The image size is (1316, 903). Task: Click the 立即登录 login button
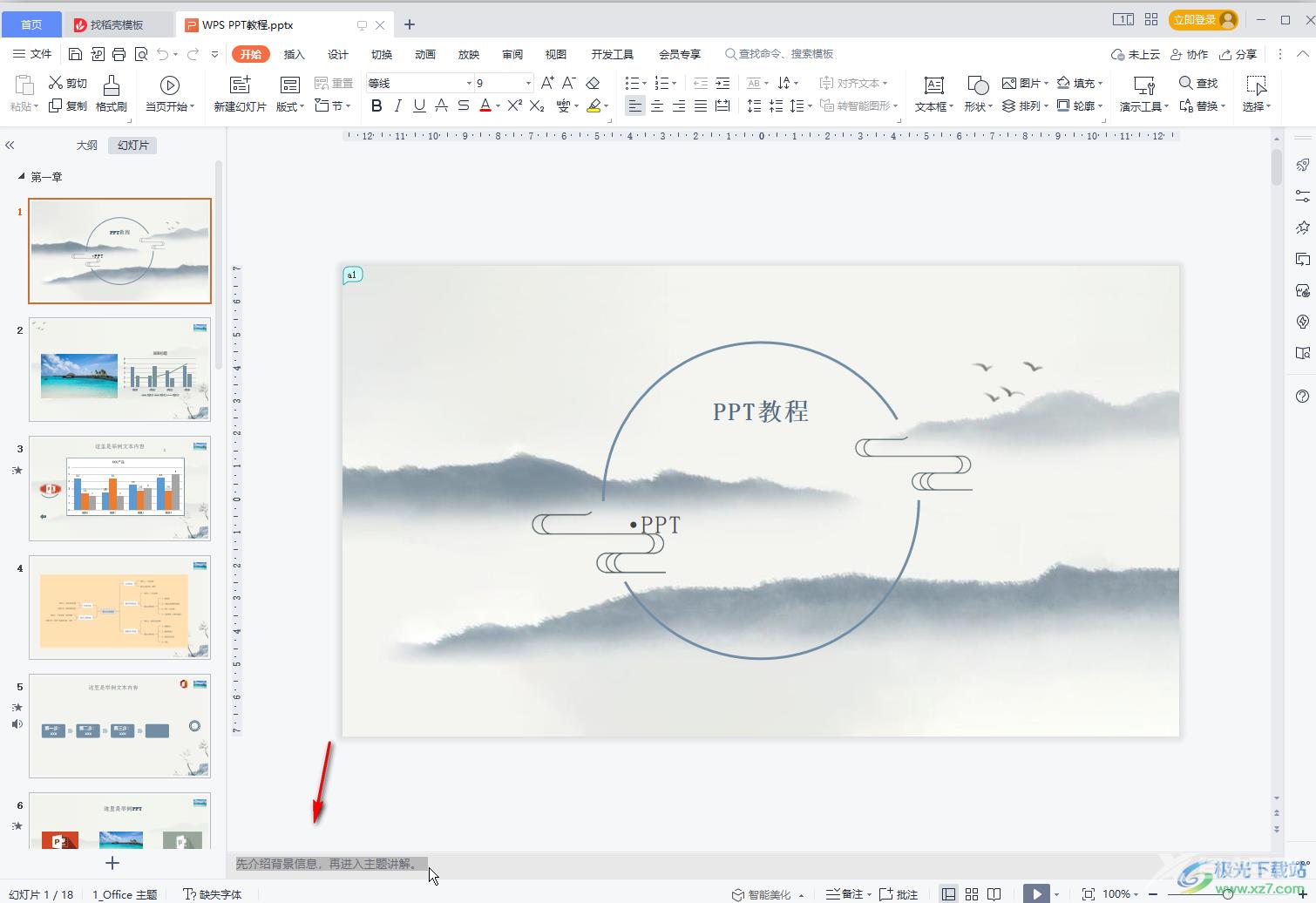[1204, 19]
